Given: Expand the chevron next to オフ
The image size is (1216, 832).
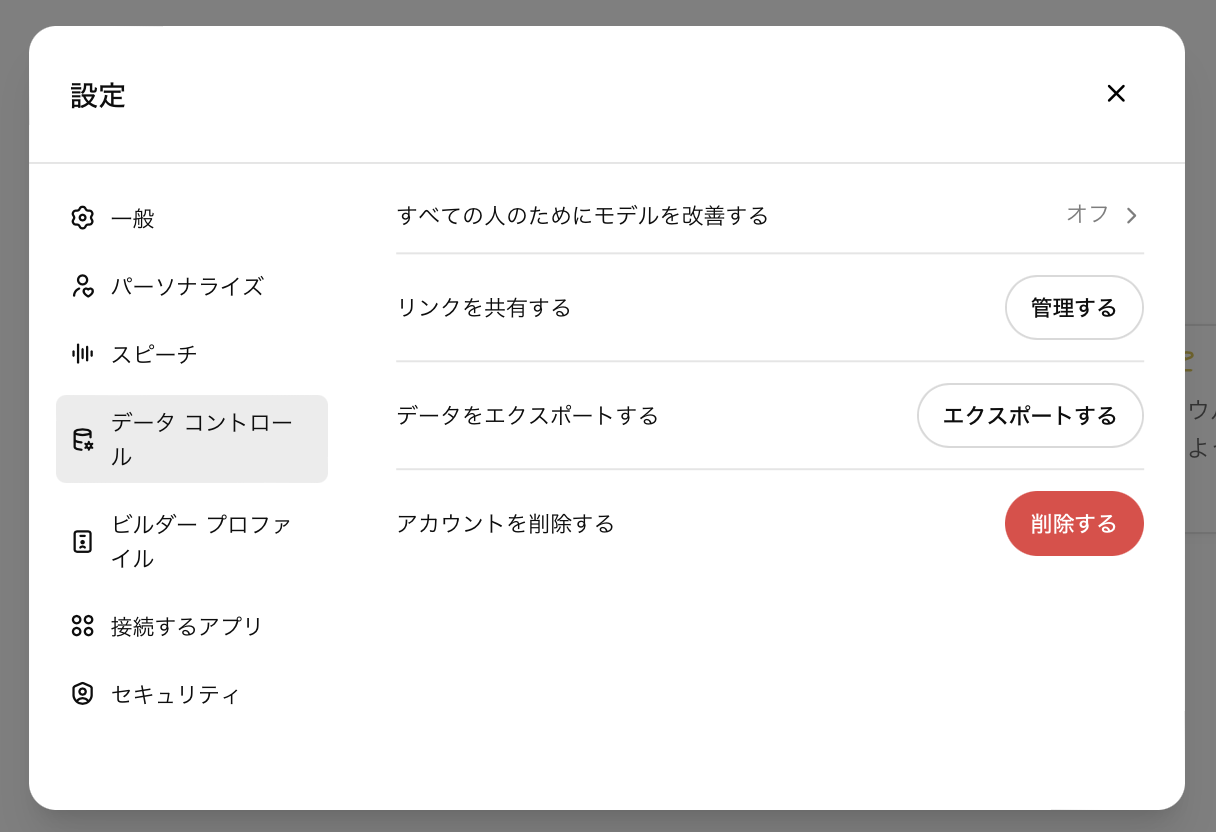Looking at the screenshot, I should tap(1132, 215).
